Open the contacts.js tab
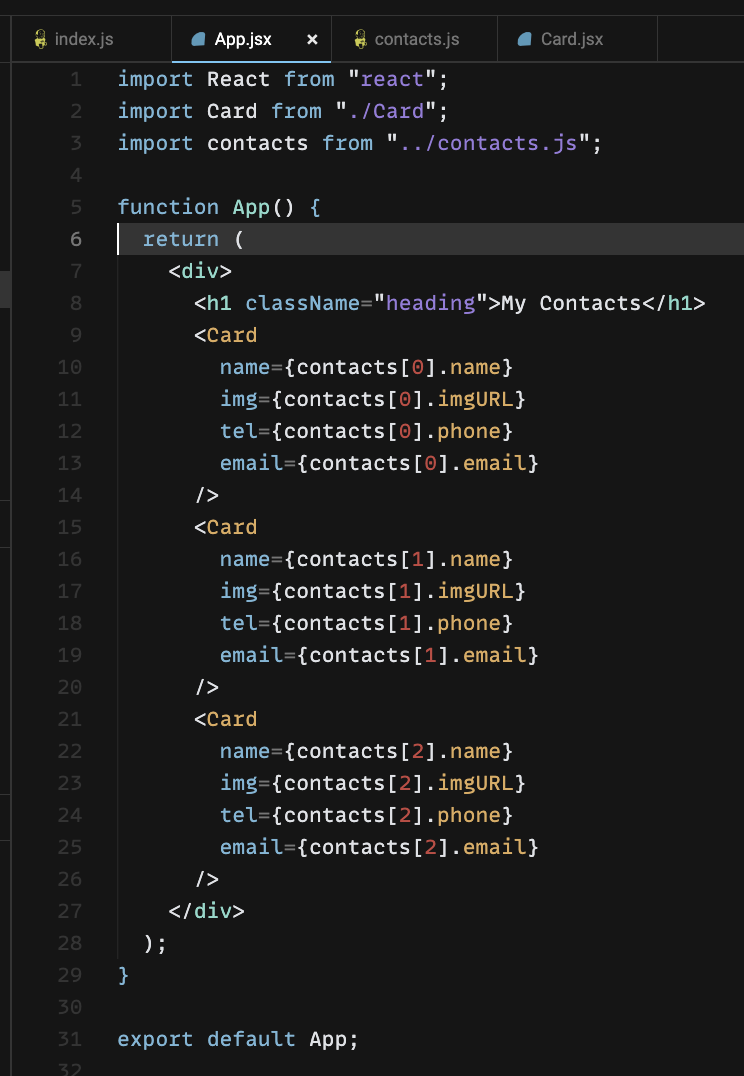Viewport: 744px width, 1076px height. click(414, 39)
